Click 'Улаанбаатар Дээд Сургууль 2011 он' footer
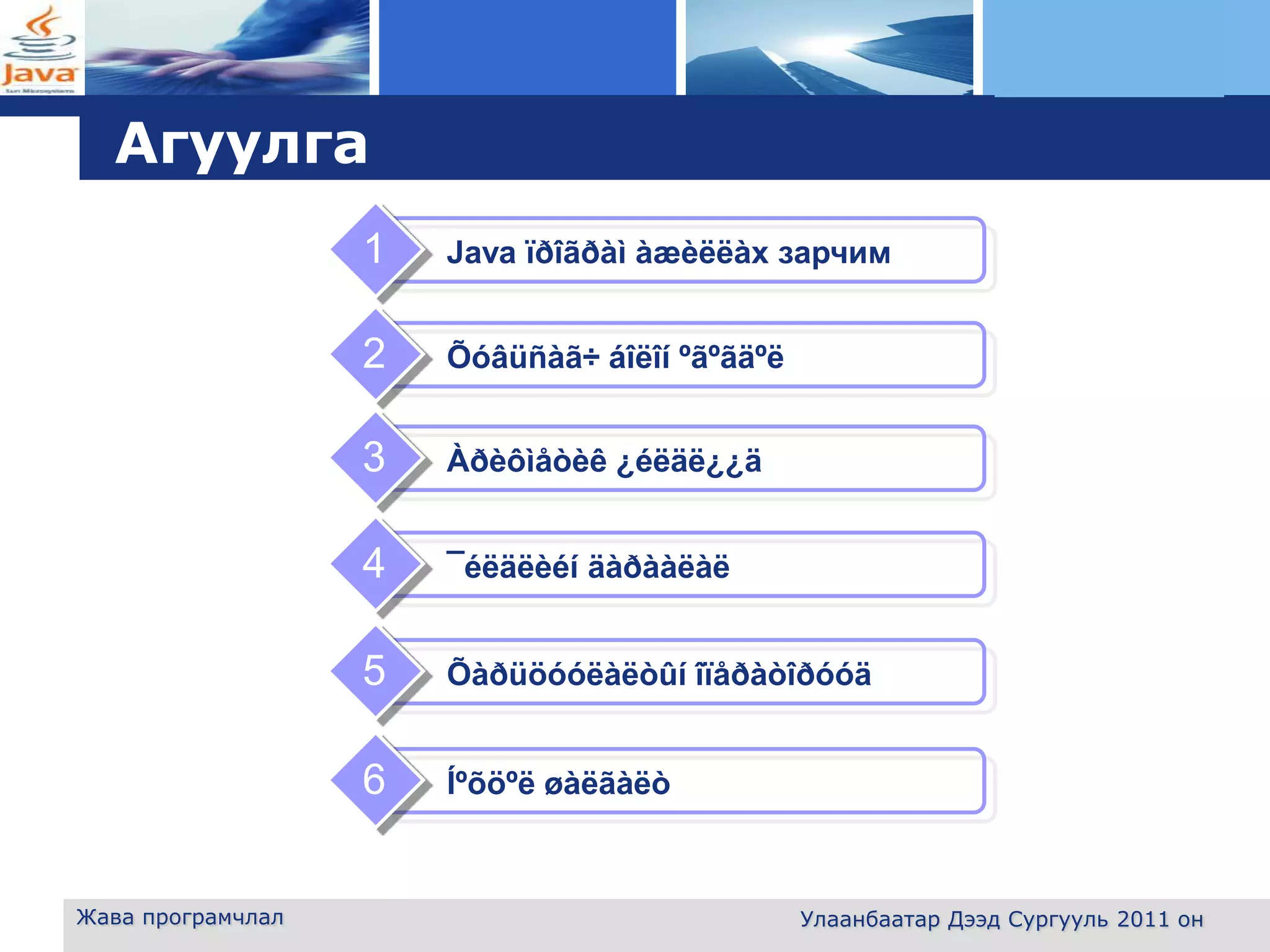This screenshot has height=952, width=1270. [x=1001, y=919]
